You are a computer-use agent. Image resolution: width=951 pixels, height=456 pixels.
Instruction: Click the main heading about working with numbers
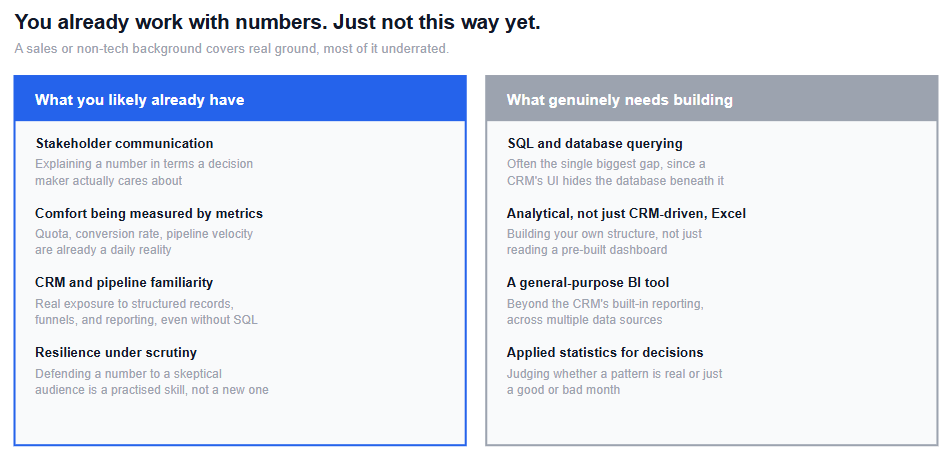(x=277, y=22)
